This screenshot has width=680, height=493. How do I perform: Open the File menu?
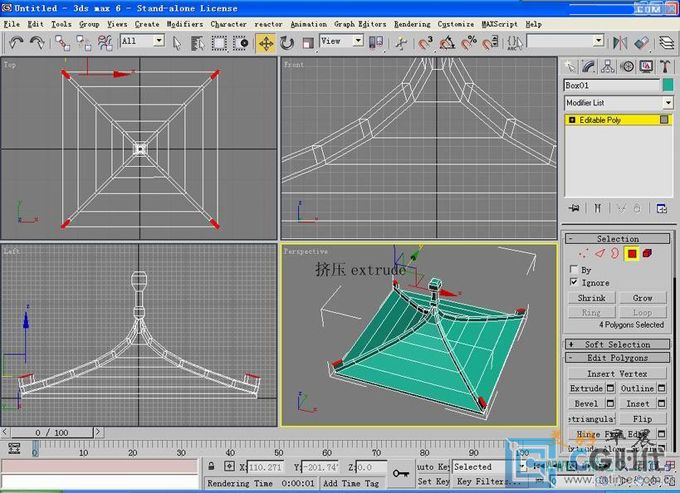pyautogui.click(x=12, y=24)
